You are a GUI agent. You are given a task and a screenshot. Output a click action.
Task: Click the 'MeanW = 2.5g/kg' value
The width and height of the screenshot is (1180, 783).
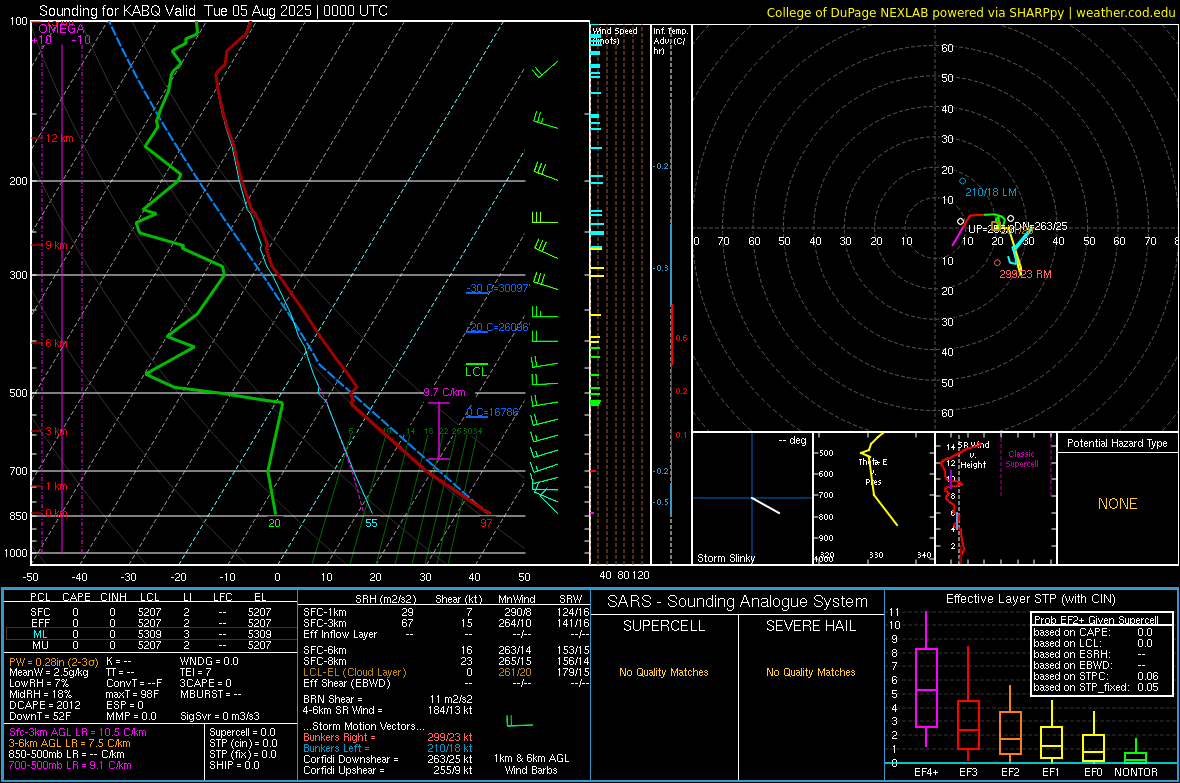(48, 672)
